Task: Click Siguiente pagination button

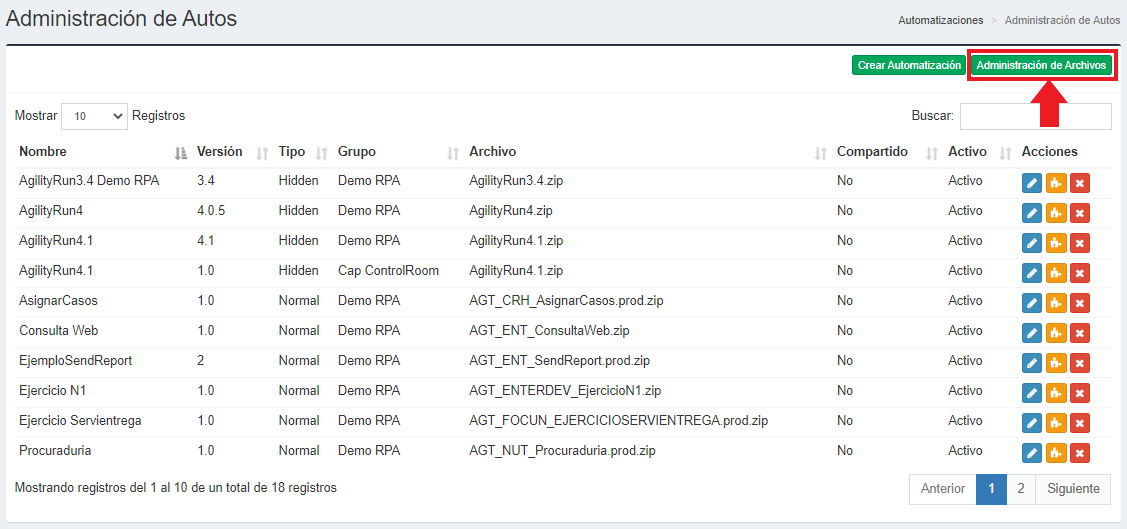Action: tap(1072, 489)
